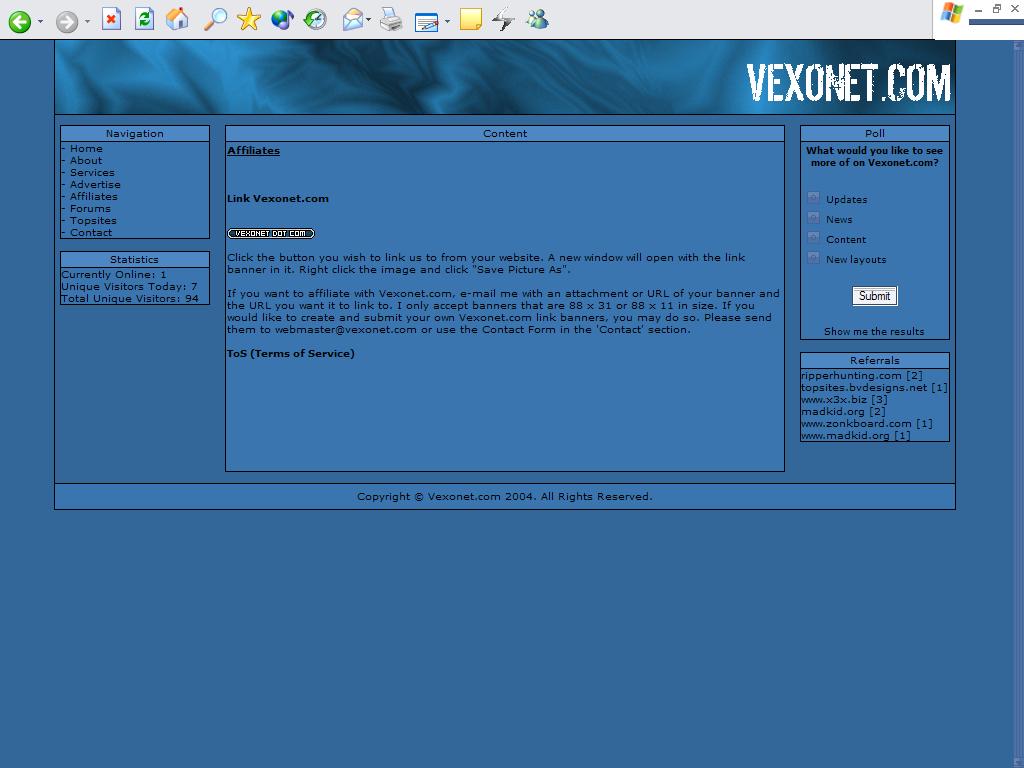Choose the New layouts poll option
This screenshot has width=1024, height=768.
[x=813, y=258]
